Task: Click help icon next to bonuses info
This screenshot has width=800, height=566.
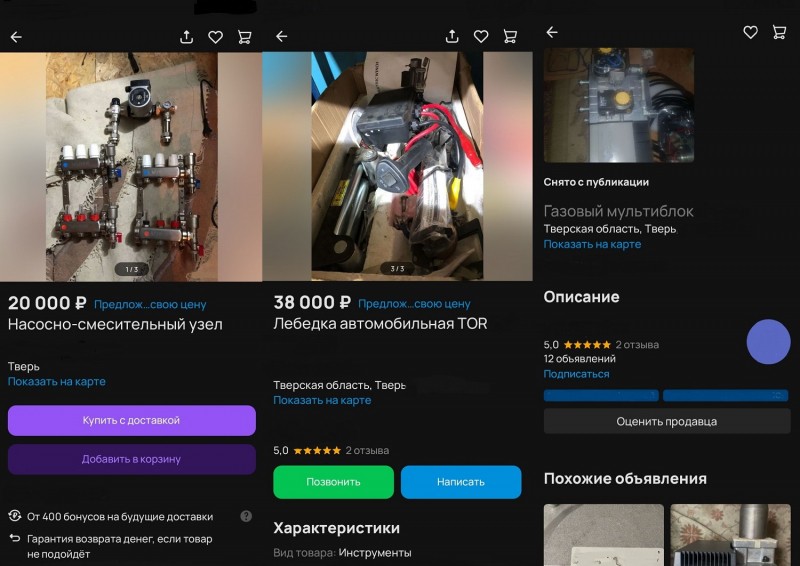Action: [246, 516]
